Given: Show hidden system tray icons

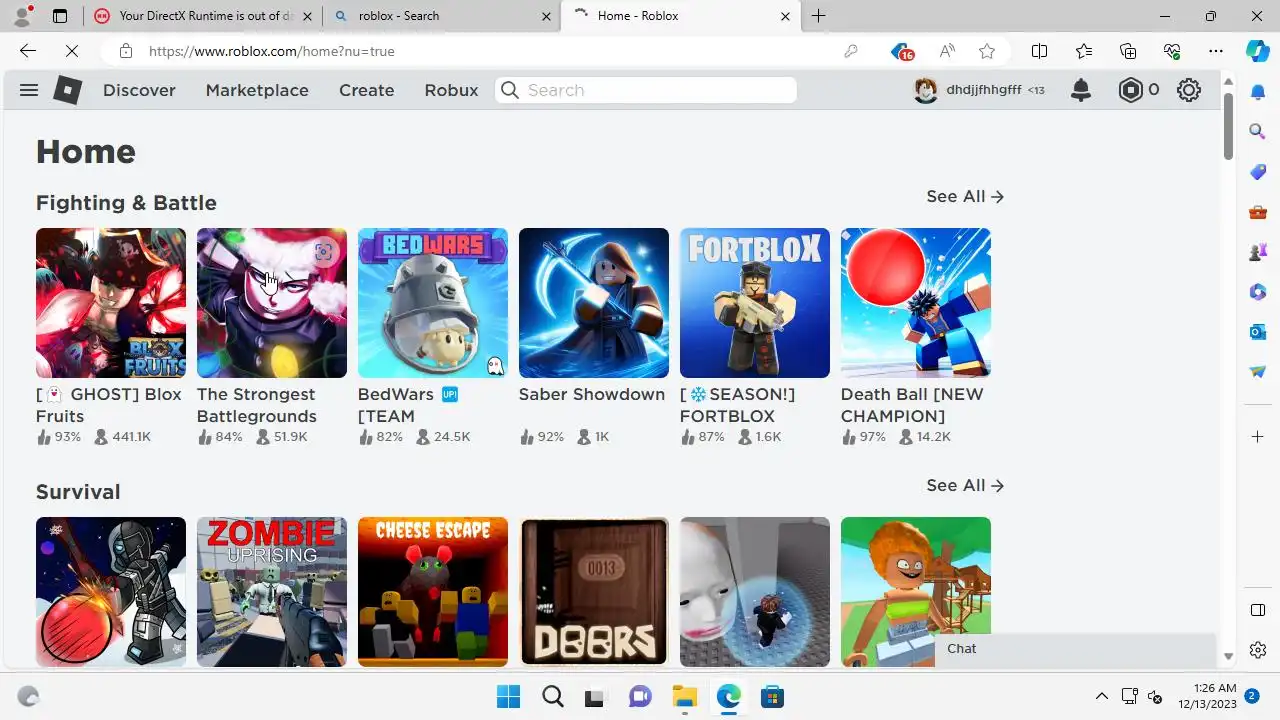Looking at the screenshot, I should coord(1102,697).
